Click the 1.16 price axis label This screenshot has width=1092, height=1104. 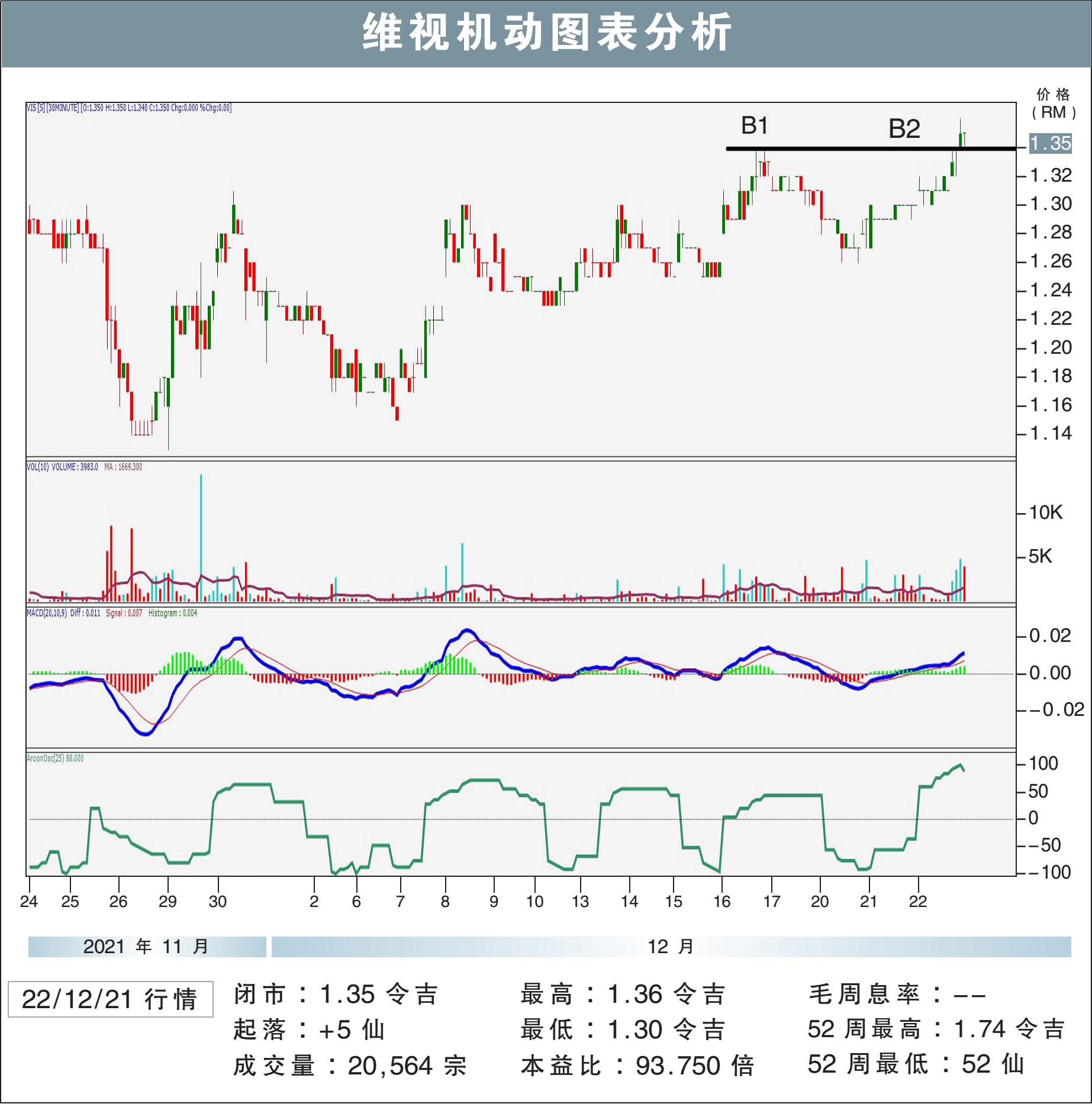point(1051,405)
